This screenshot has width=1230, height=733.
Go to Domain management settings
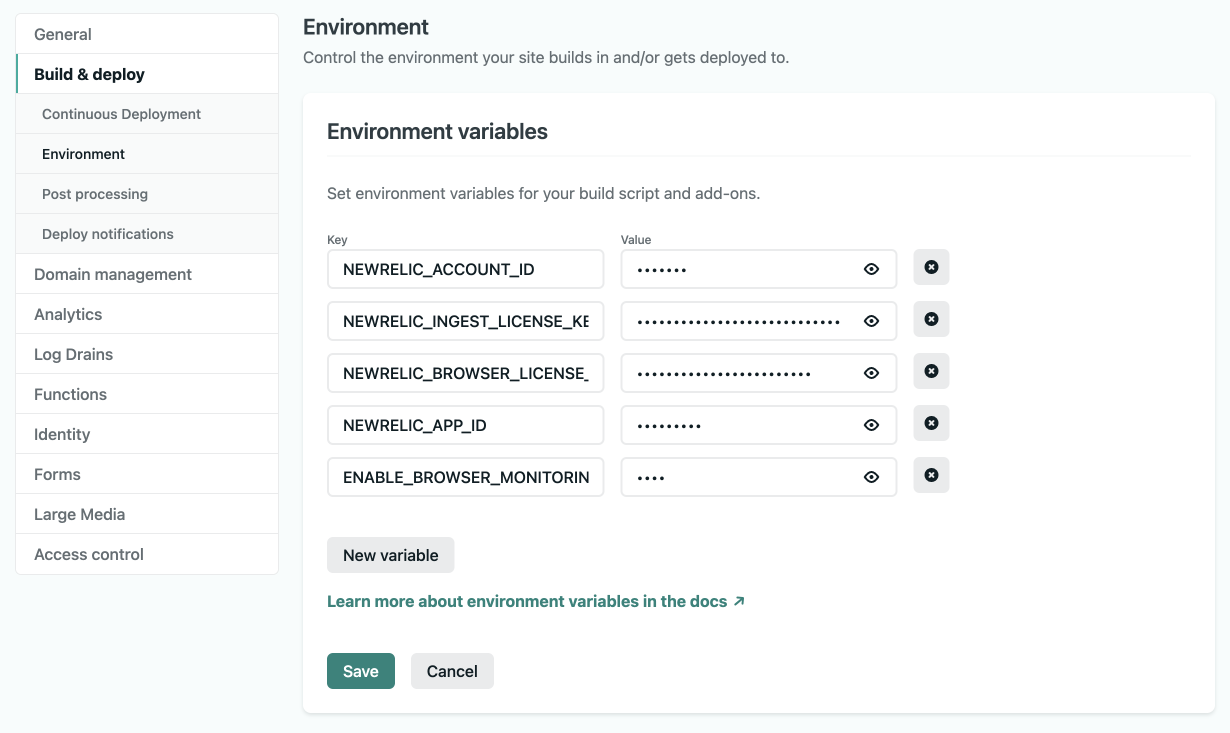[x=113, y=274]
